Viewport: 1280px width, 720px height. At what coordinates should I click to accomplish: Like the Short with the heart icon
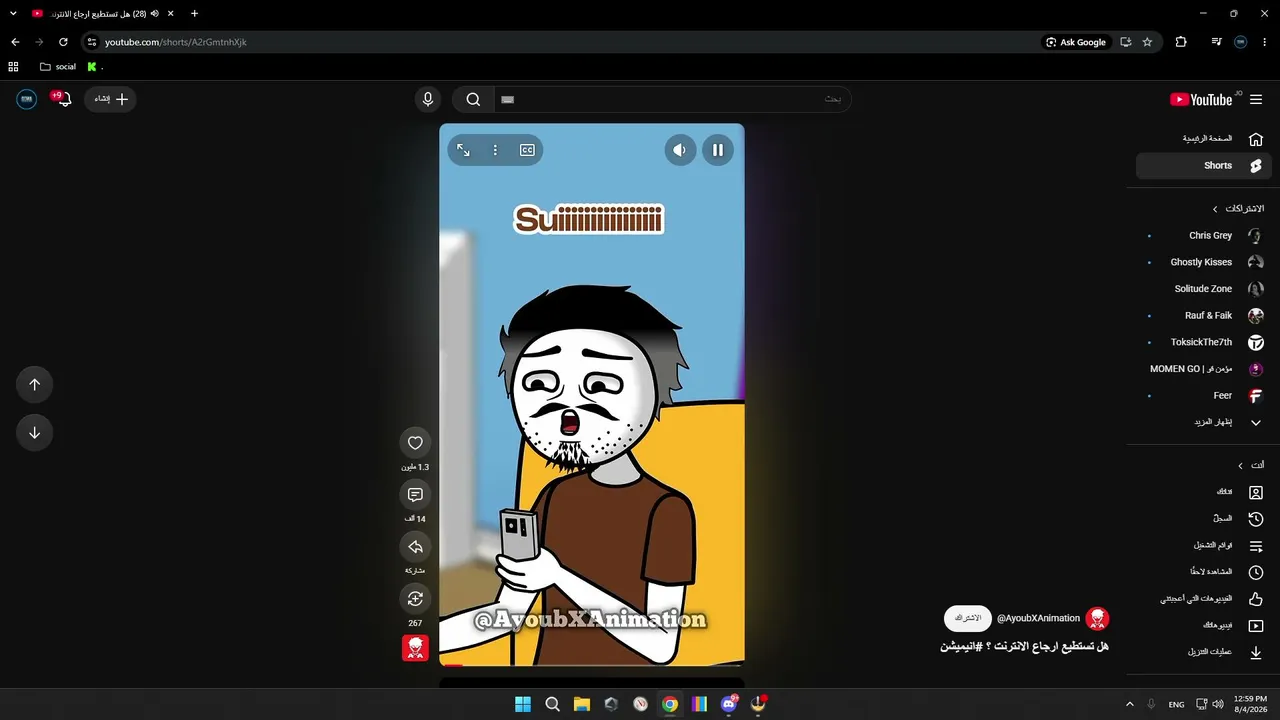tap(415, 443)
